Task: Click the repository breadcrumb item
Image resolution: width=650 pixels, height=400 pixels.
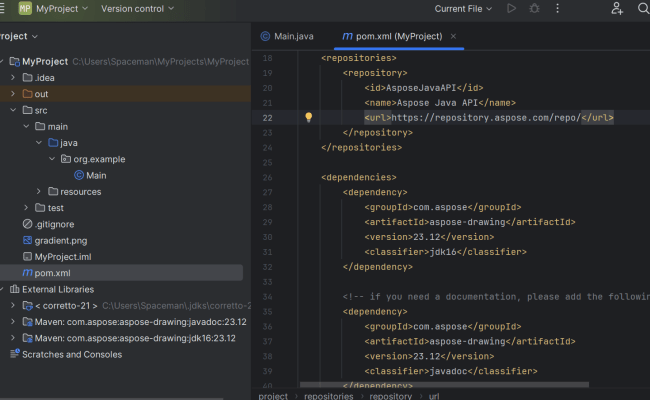Action: coord(390,396)
